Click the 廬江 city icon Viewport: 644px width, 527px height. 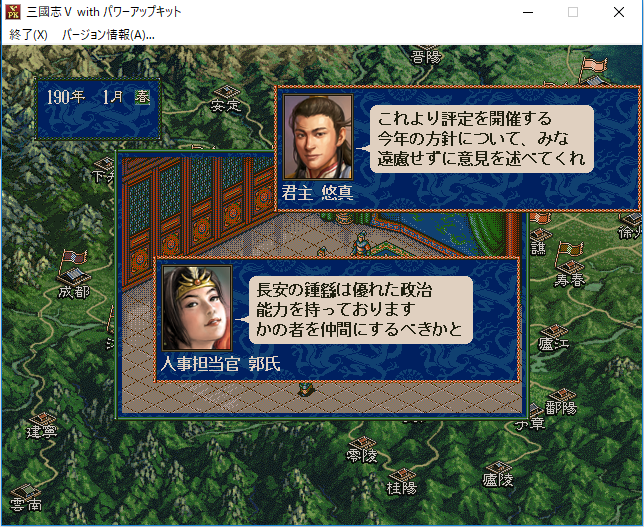coord(554,331)
